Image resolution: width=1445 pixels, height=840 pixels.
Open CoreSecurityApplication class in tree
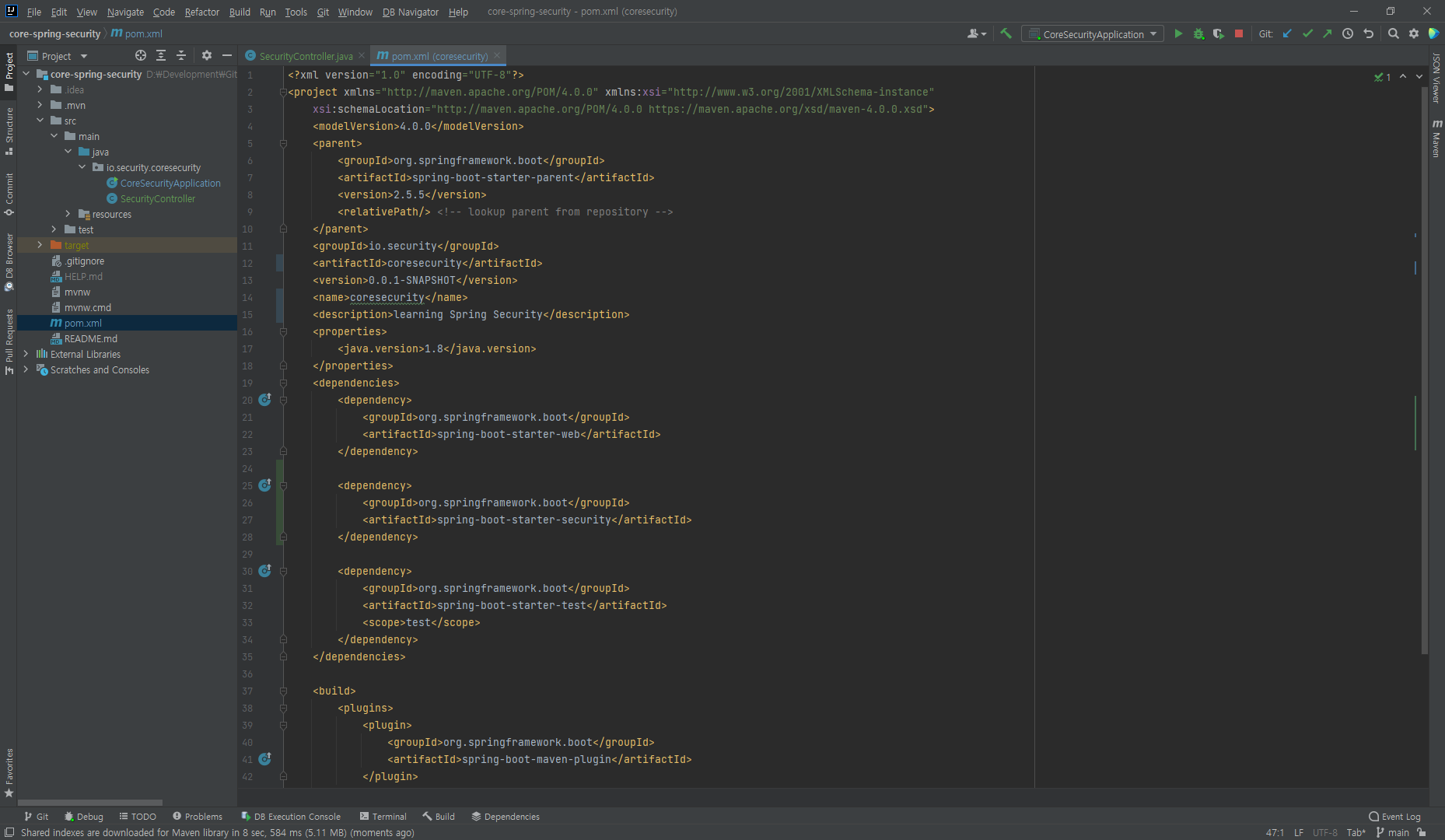[170, 183]
